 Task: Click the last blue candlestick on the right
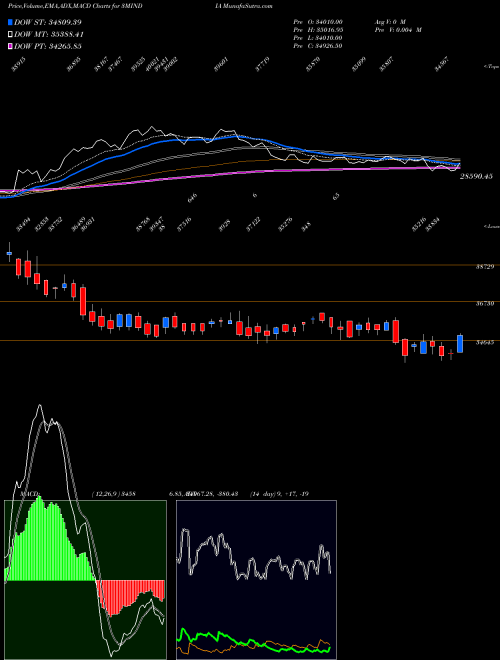(x=460, y=343)
